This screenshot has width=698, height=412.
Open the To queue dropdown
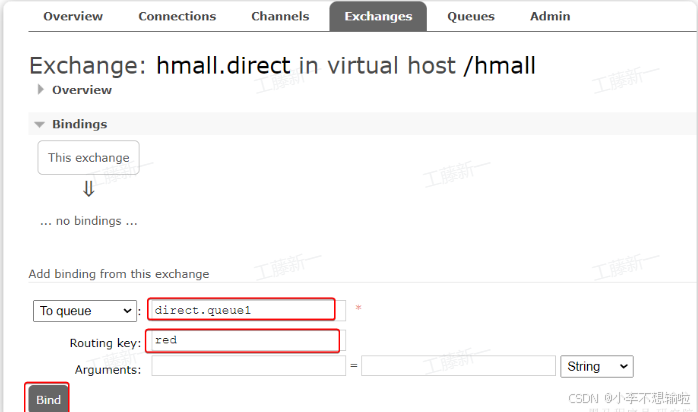click(85, 311)
